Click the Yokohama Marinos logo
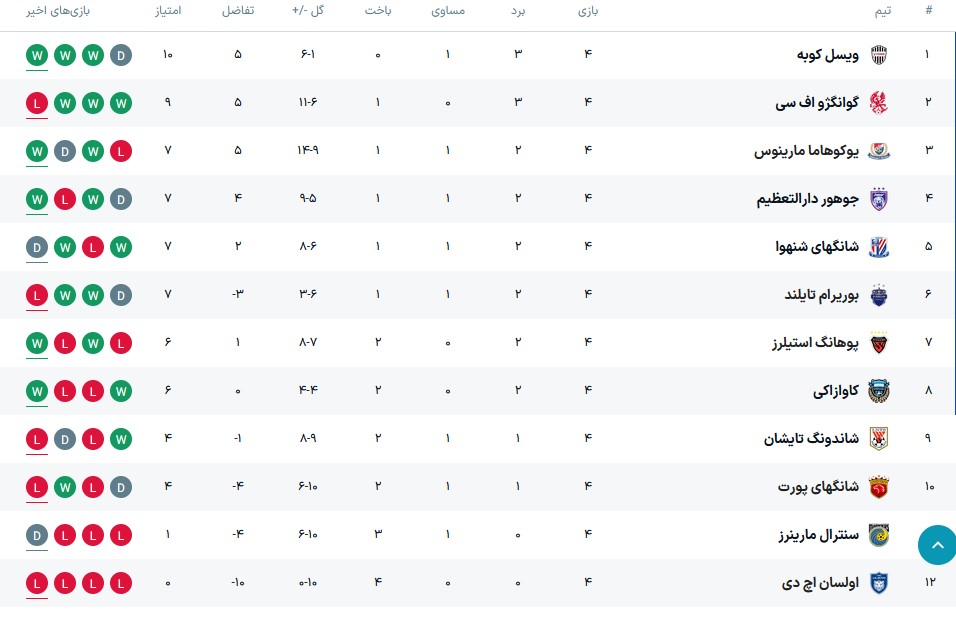The image size is (956, 624). click(878, 151)
